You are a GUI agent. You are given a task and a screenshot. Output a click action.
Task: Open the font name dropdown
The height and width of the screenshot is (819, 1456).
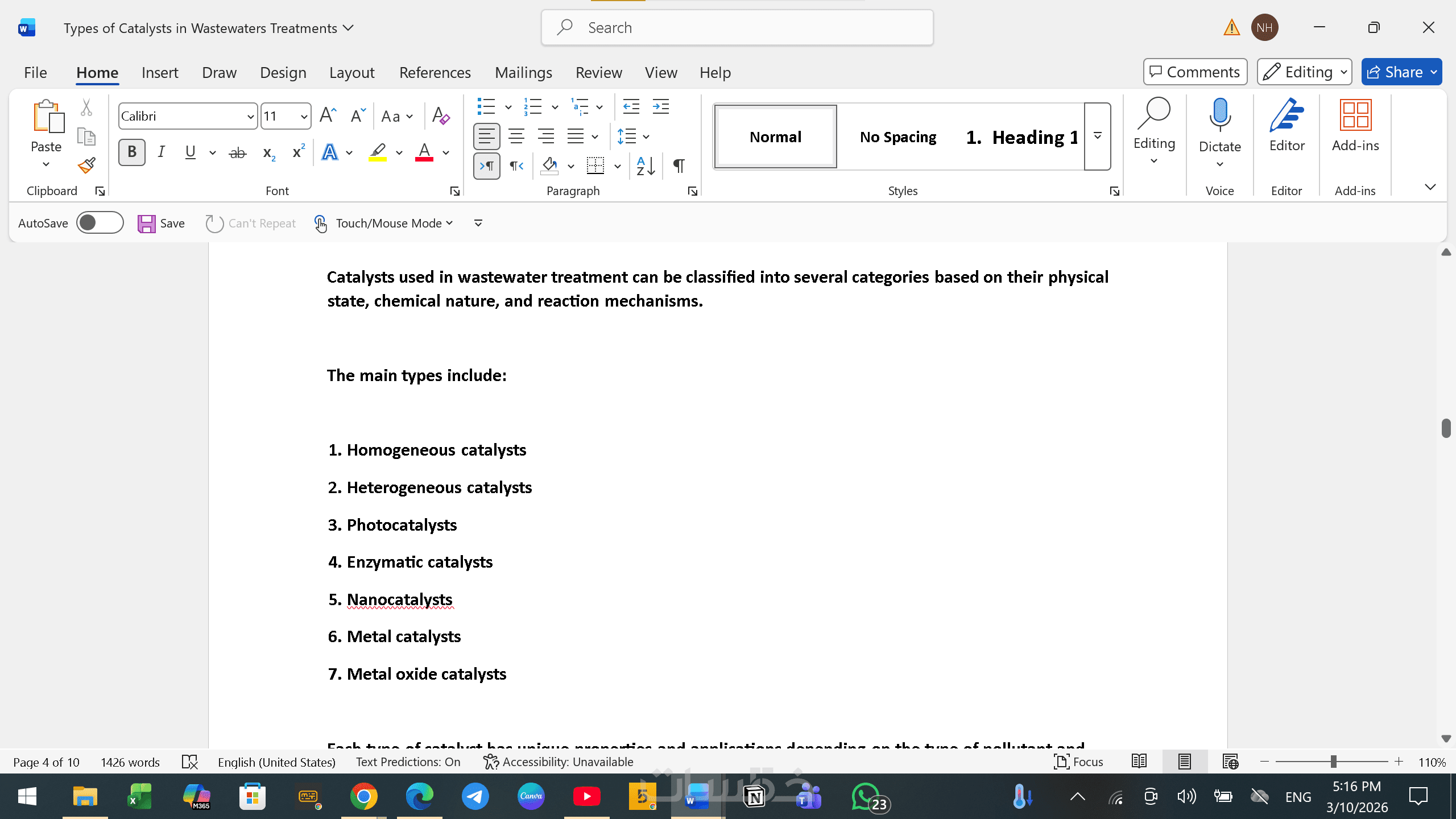[250, 117]
